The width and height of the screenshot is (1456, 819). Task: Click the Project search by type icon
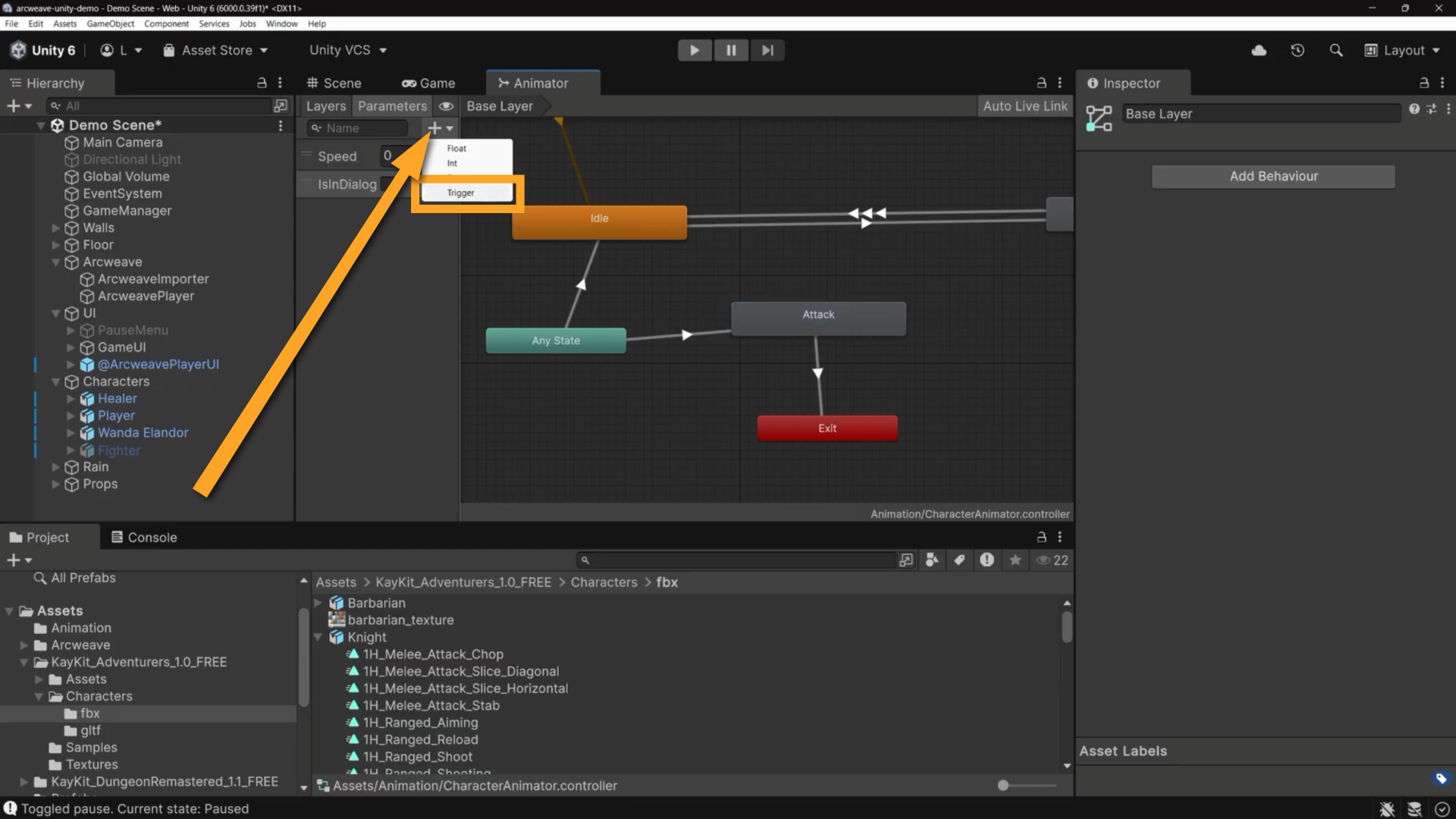pyautogui.click(x=932, y=560)
